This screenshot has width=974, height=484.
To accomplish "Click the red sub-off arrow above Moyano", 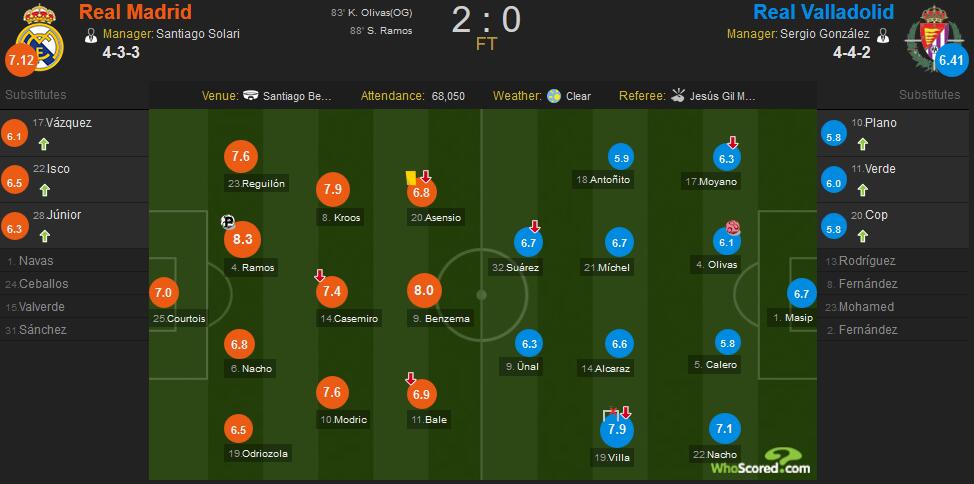I will point(733,143).
